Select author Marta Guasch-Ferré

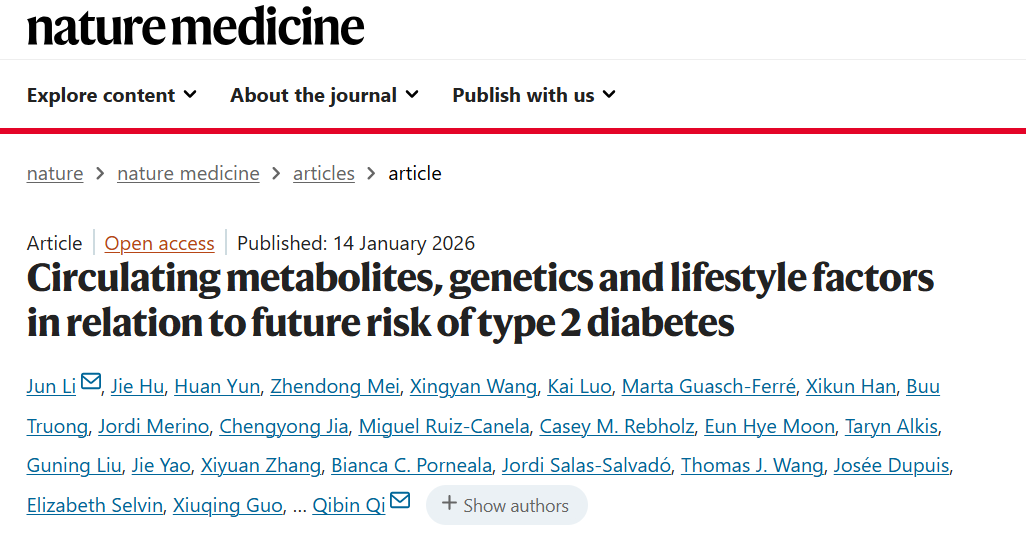[x=709, y=386]
